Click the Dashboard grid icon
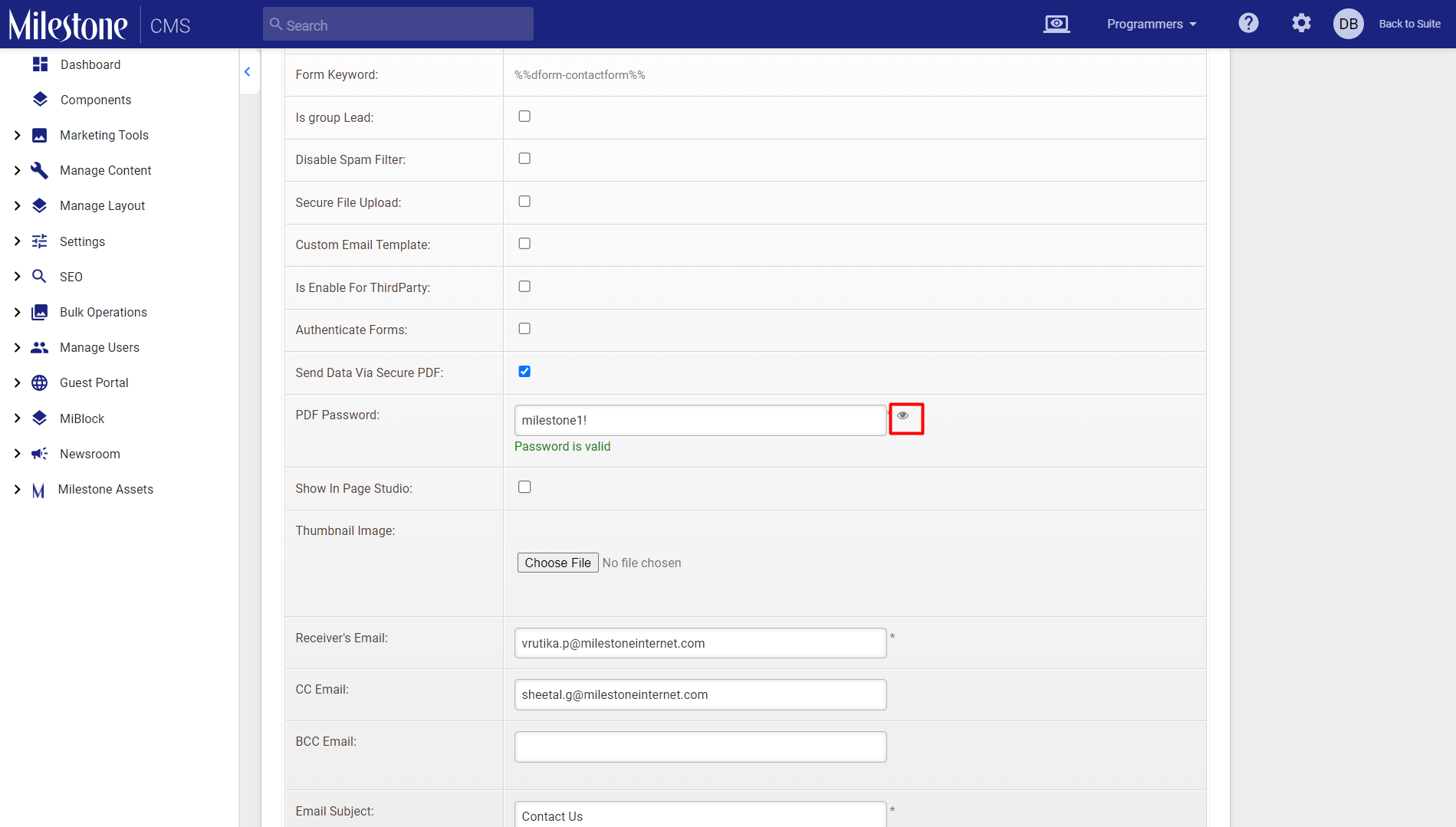This screenshot has width=1456, height=827. [x=41, y=64]
